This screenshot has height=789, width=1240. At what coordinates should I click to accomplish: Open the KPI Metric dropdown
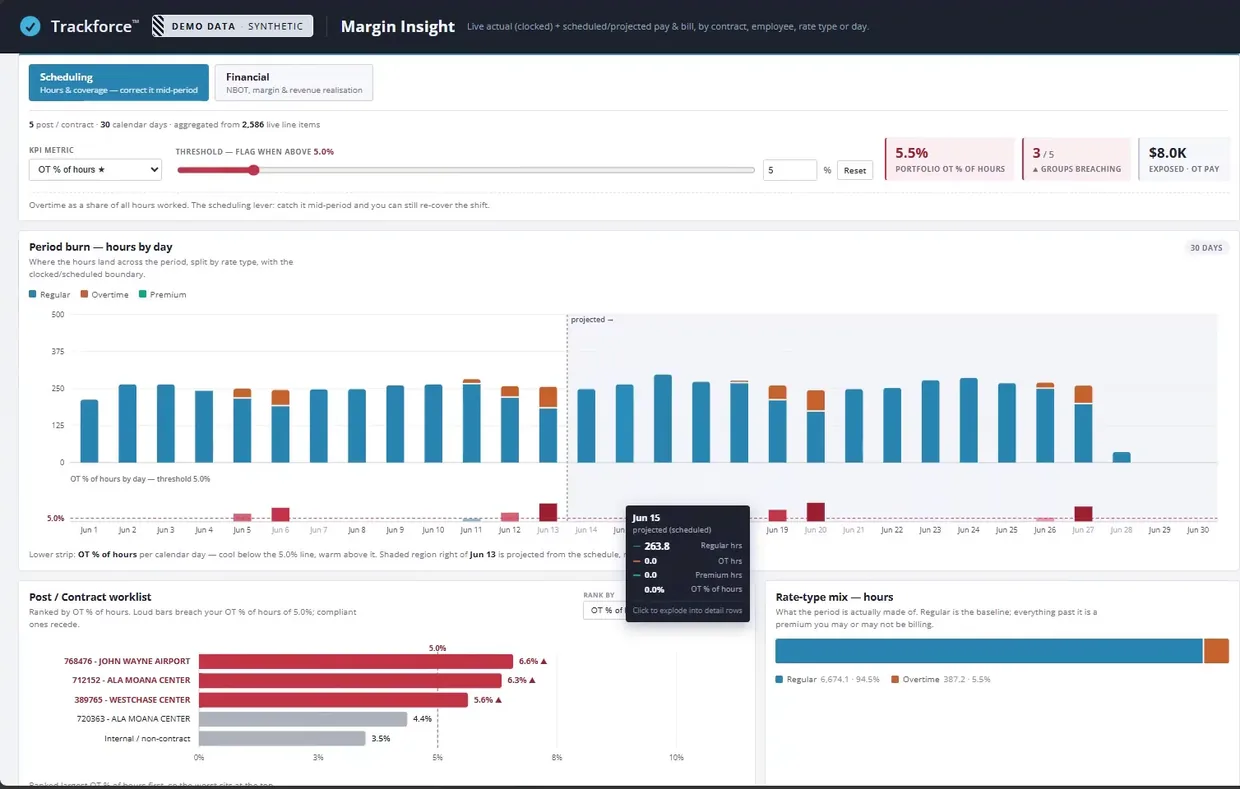pyautogui.click(x=95, y=170)
